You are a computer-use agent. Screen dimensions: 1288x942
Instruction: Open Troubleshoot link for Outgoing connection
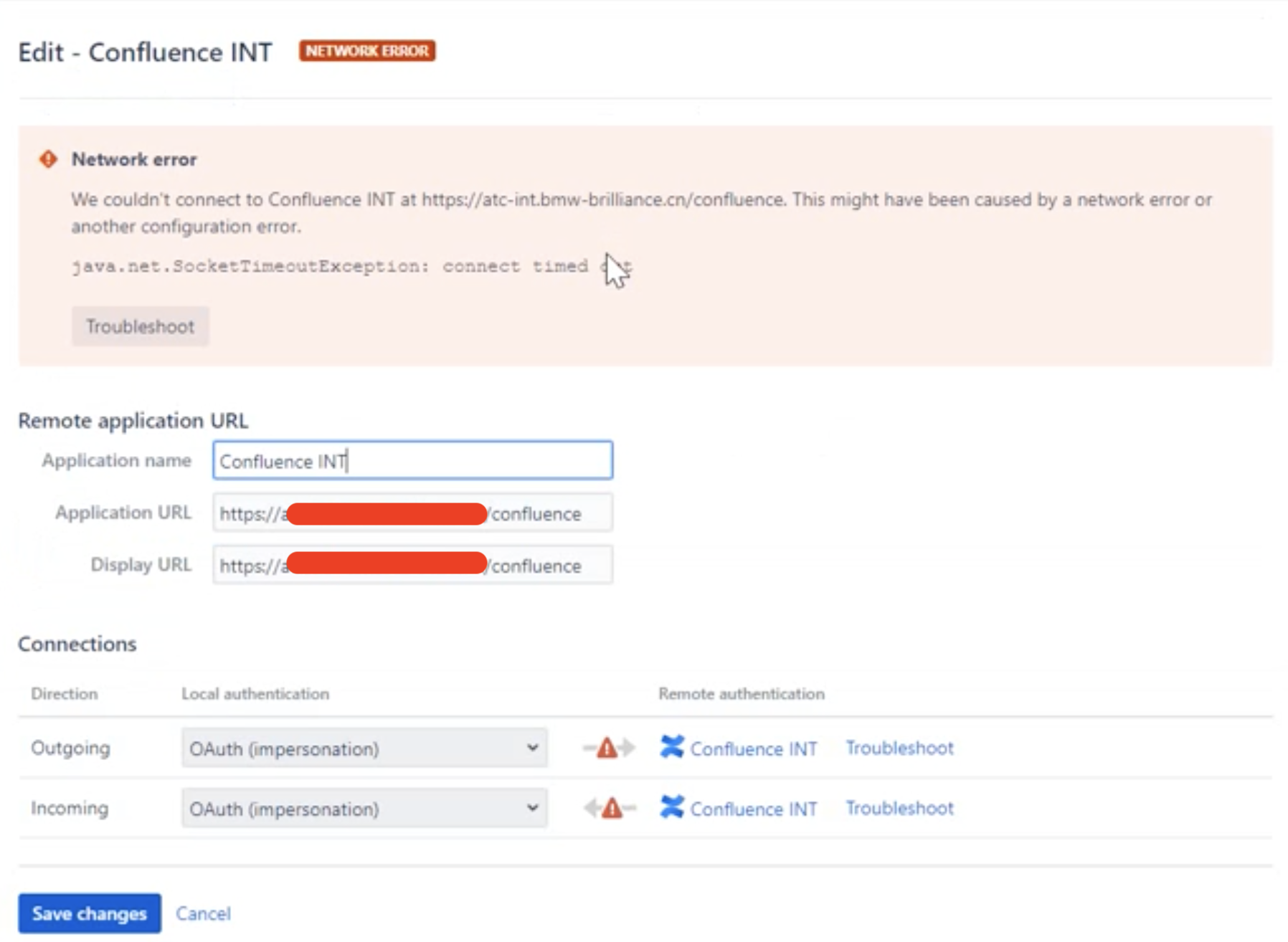point(899,748)
